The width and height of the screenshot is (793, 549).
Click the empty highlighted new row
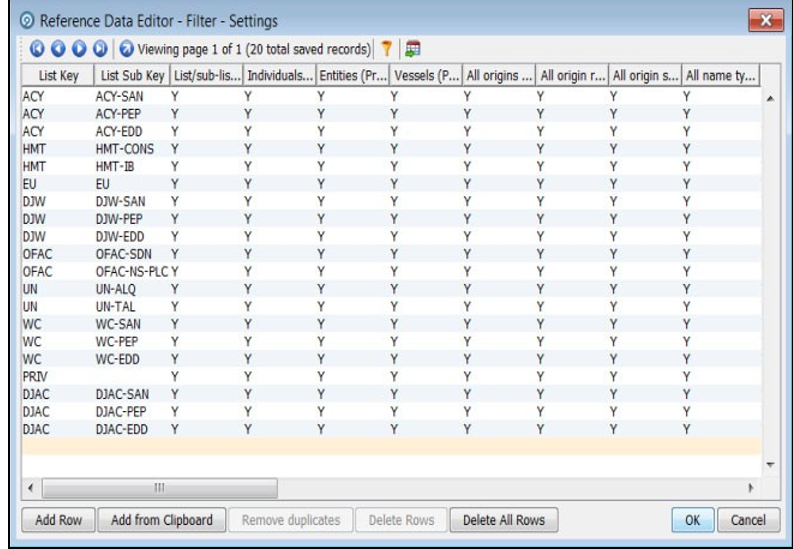pos(391,446)
